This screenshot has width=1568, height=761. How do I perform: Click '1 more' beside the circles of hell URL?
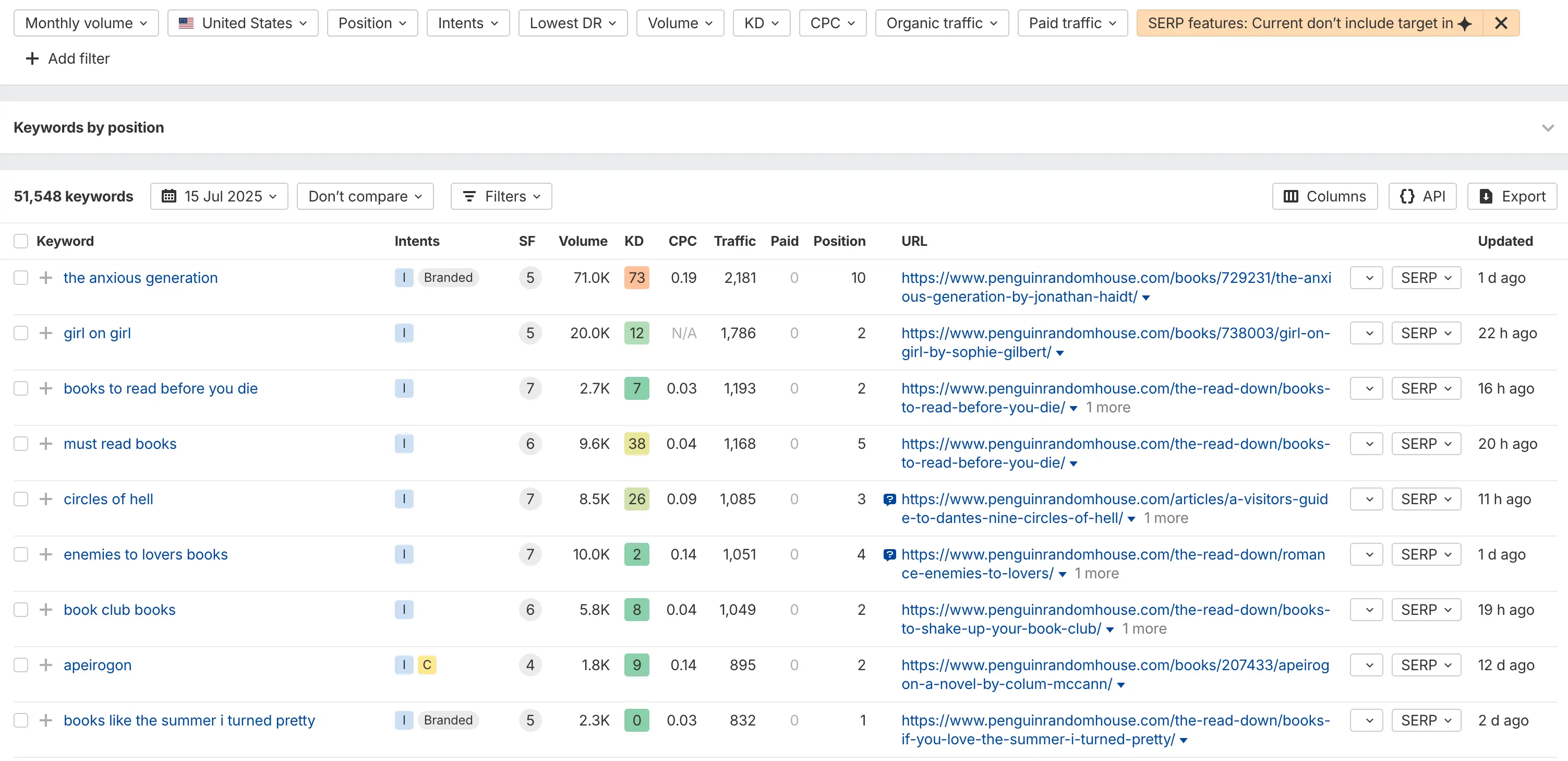(x=1166, y=518)
